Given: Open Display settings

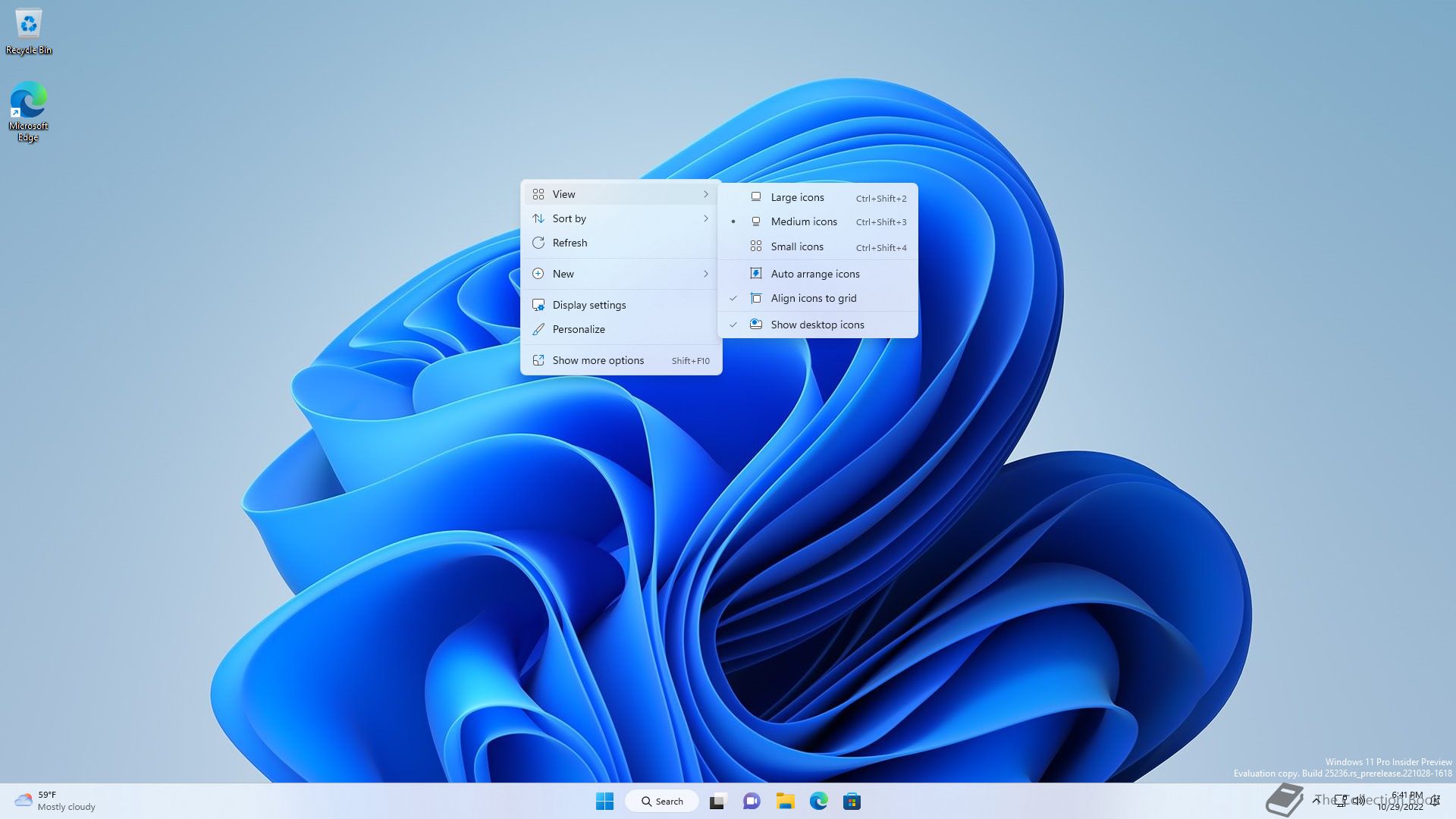Looking at the screenshot, I should (x=589, y=305).
